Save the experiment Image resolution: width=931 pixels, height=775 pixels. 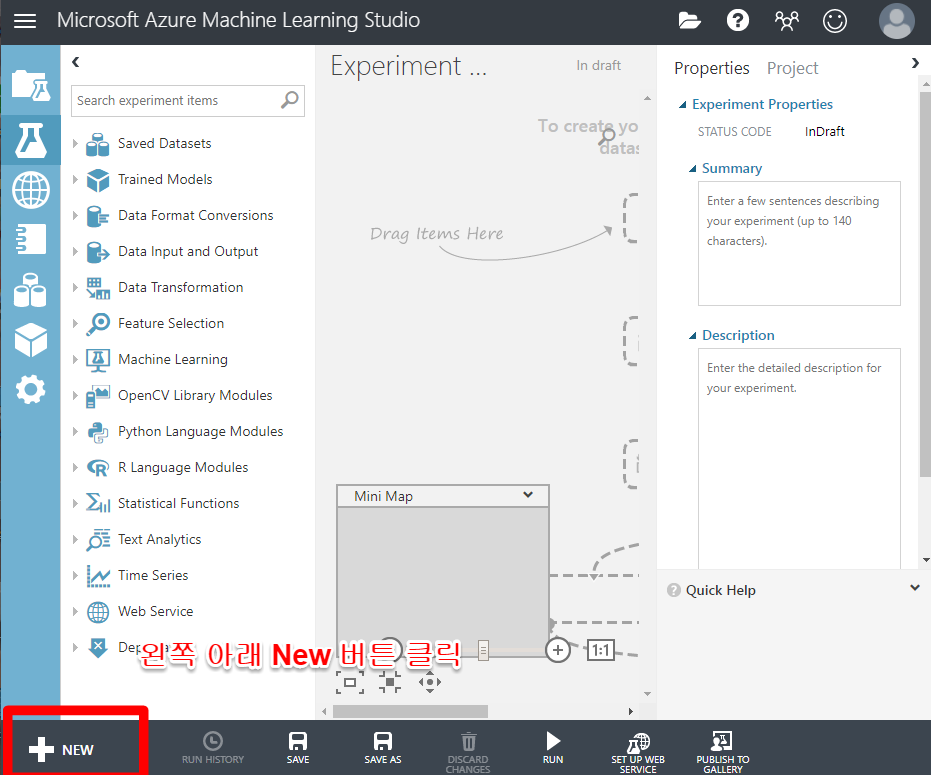point(297,748)
